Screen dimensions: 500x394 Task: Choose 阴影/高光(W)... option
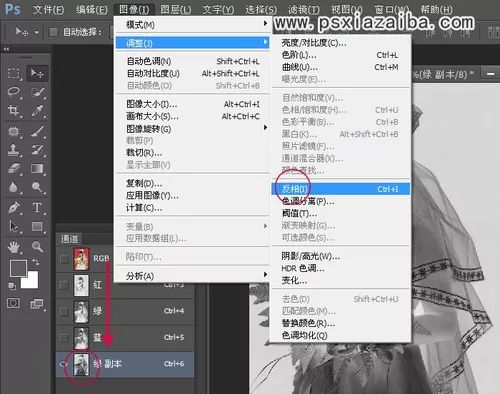341,256
